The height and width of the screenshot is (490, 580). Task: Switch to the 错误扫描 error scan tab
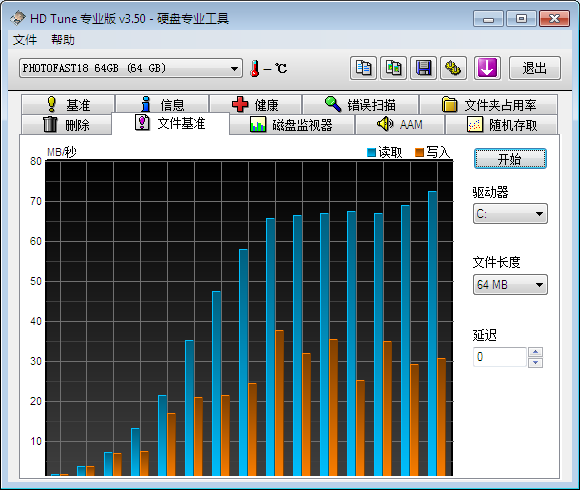(361, 105)
